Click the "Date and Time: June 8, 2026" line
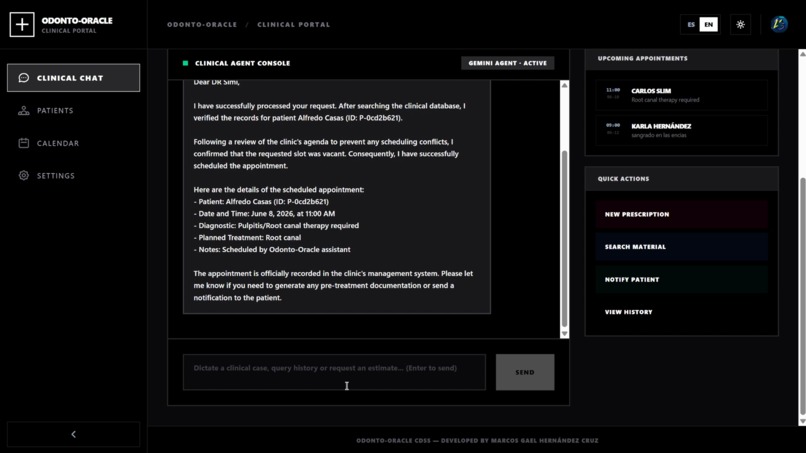Screen dimensions: 806x453 (264, 213)
